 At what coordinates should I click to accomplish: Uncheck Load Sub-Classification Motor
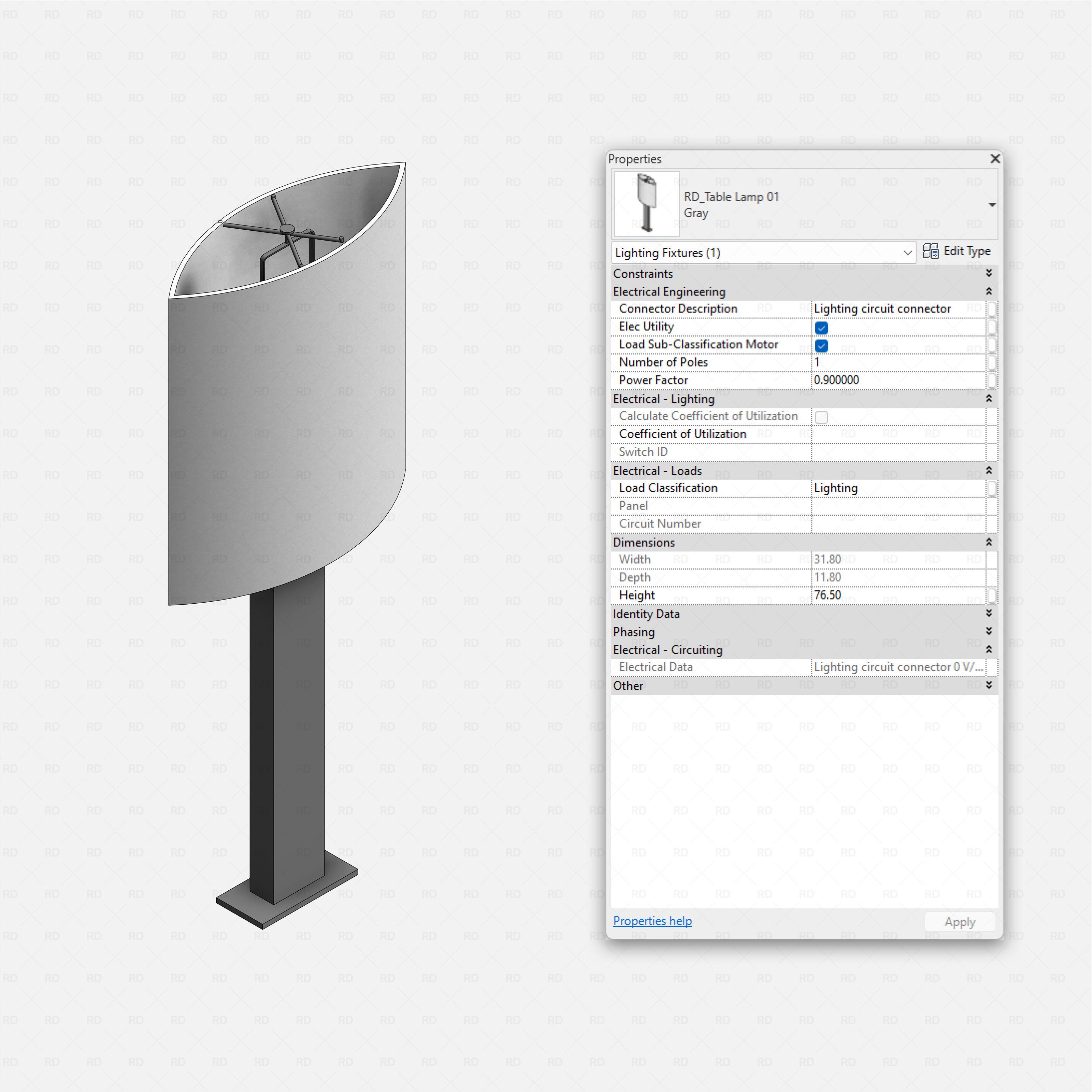click(x=821, y=345)
